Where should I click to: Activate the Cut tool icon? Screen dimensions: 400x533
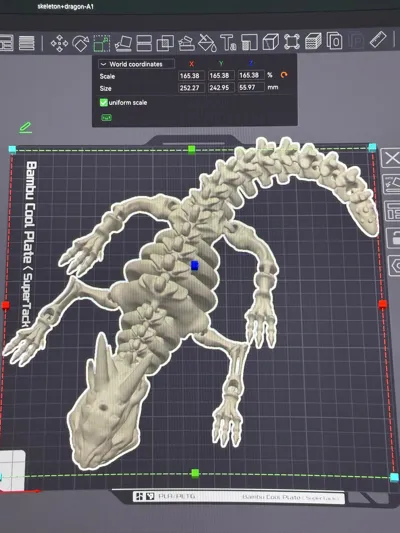144,43
